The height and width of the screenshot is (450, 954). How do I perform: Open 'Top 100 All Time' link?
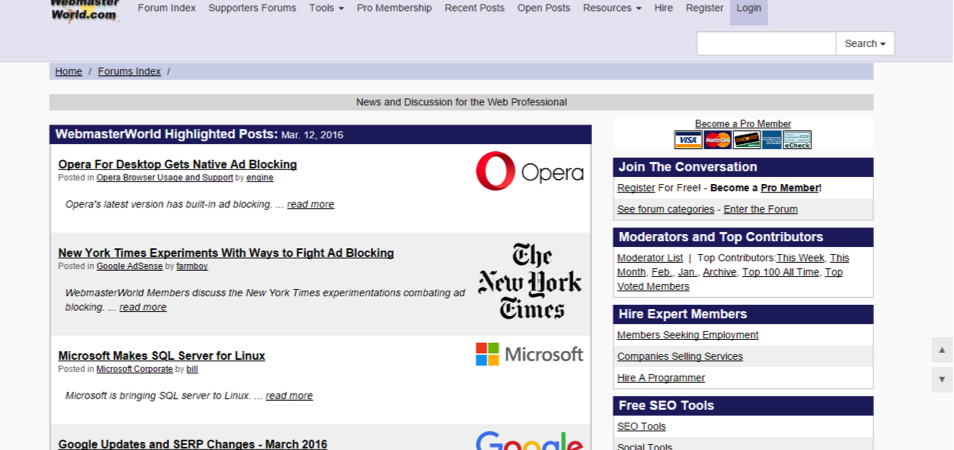pos(781,272)
